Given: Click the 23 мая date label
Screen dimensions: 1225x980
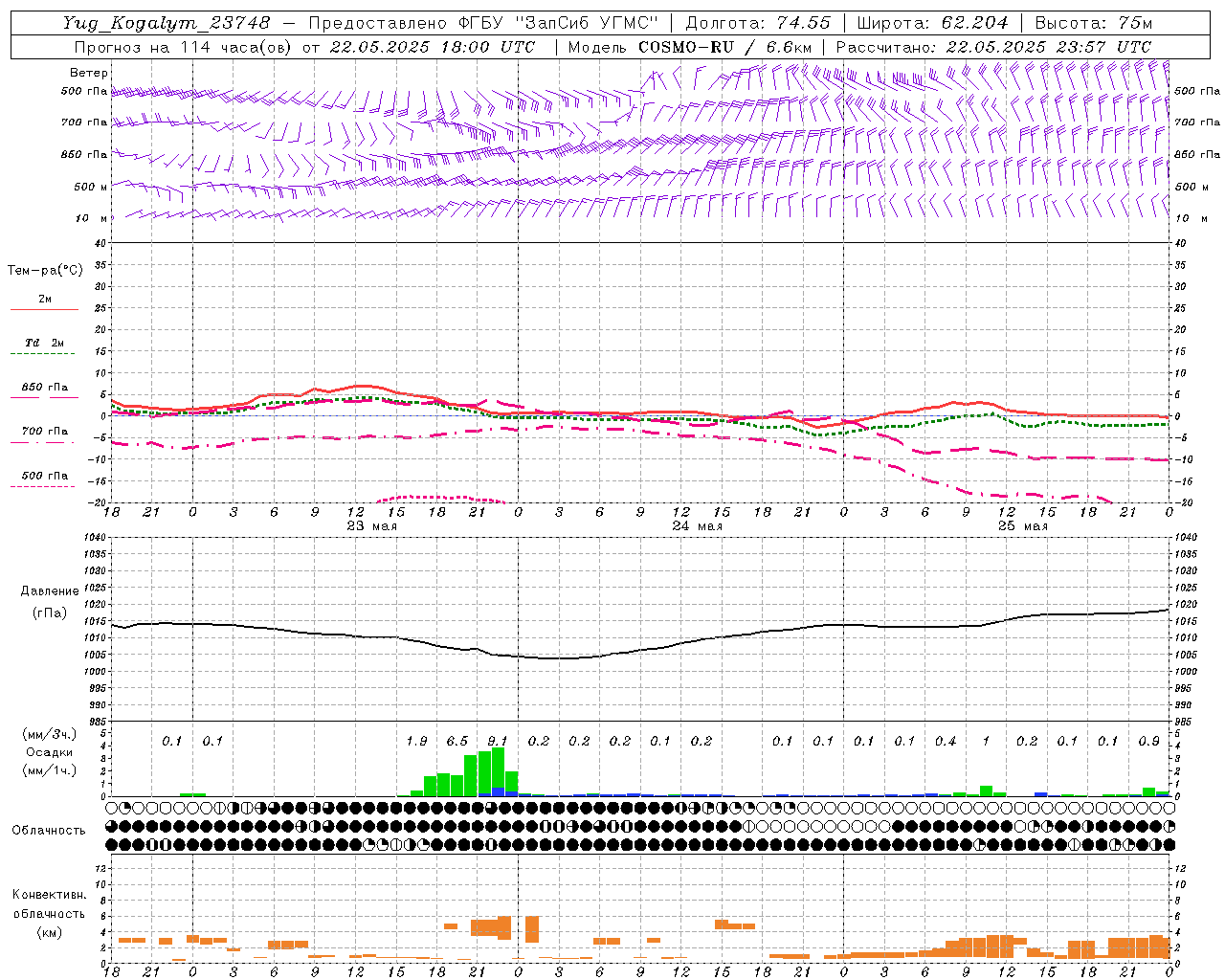Looking at the screenshot, I should (371, 526).
